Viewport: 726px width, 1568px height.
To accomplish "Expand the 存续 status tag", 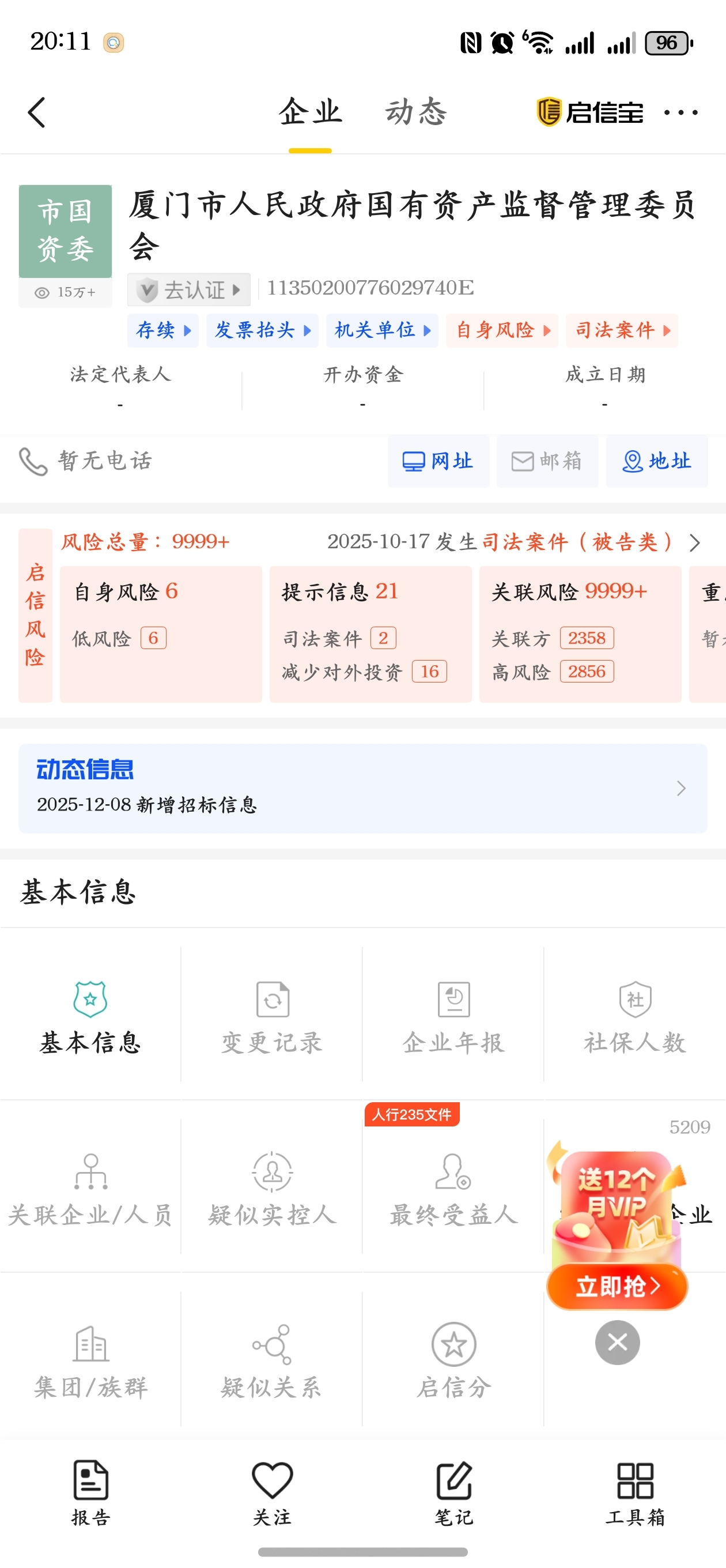I will [x=163, y=330].
